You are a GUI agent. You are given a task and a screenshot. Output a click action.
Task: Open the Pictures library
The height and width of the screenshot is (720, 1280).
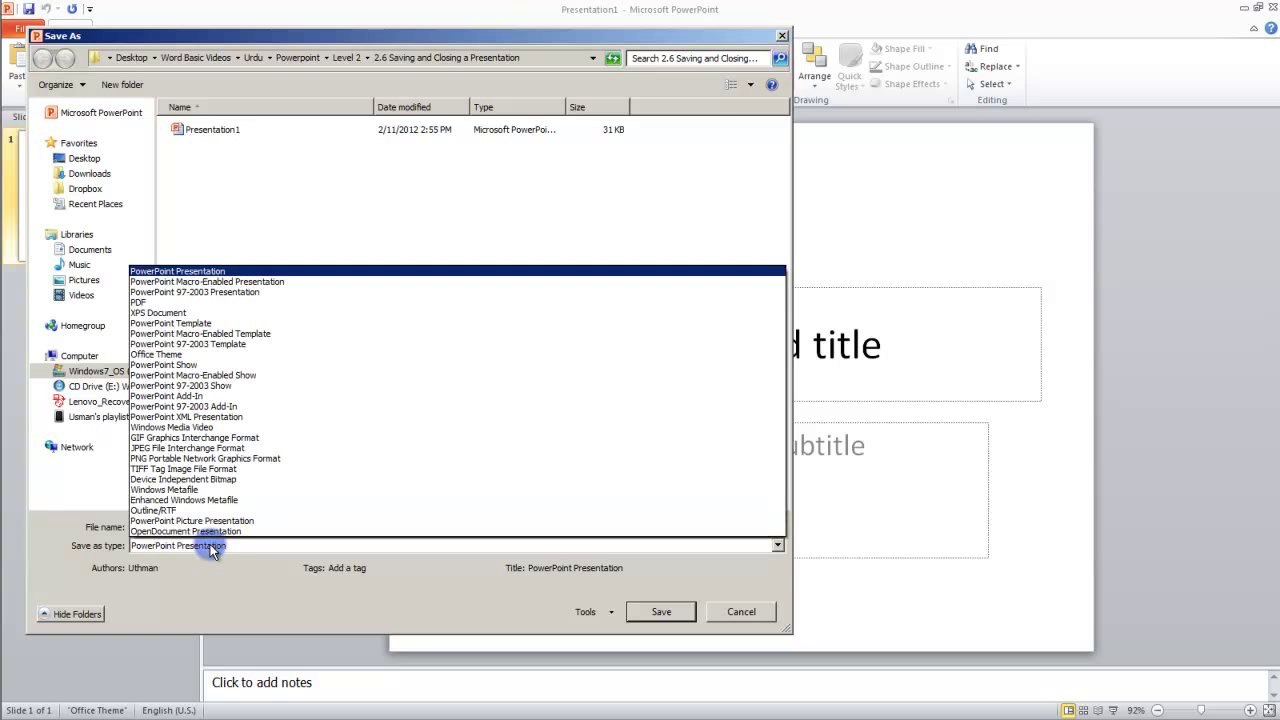77,280
